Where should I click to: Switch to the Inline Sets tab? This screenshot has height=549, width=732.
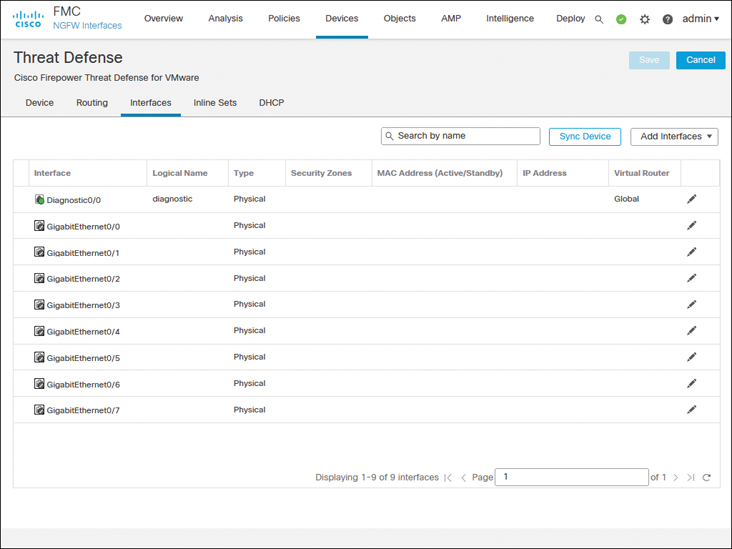point(215,103)
